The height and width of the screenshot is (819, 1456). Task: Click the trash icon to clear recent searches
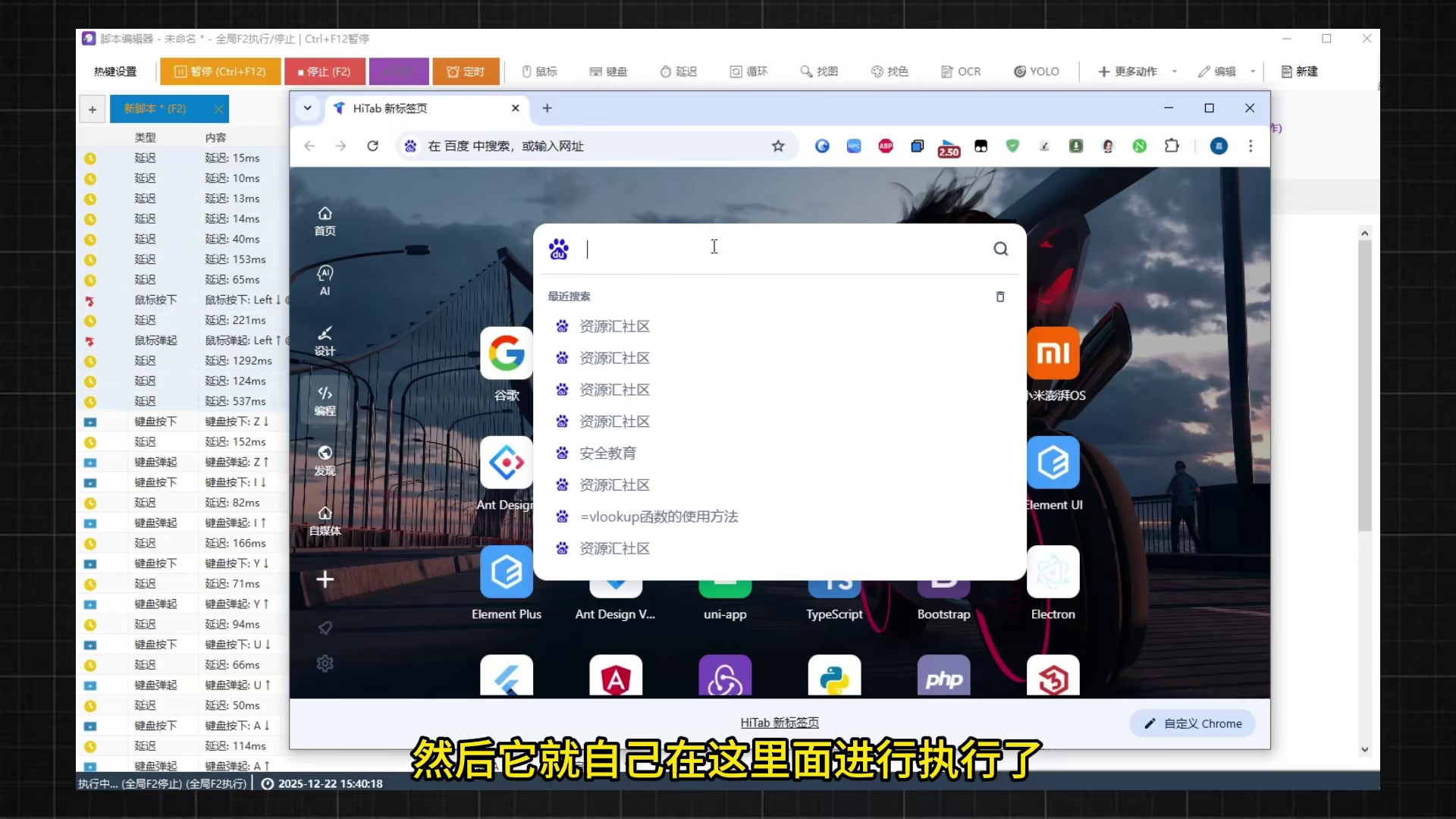tap(1000, 297)
